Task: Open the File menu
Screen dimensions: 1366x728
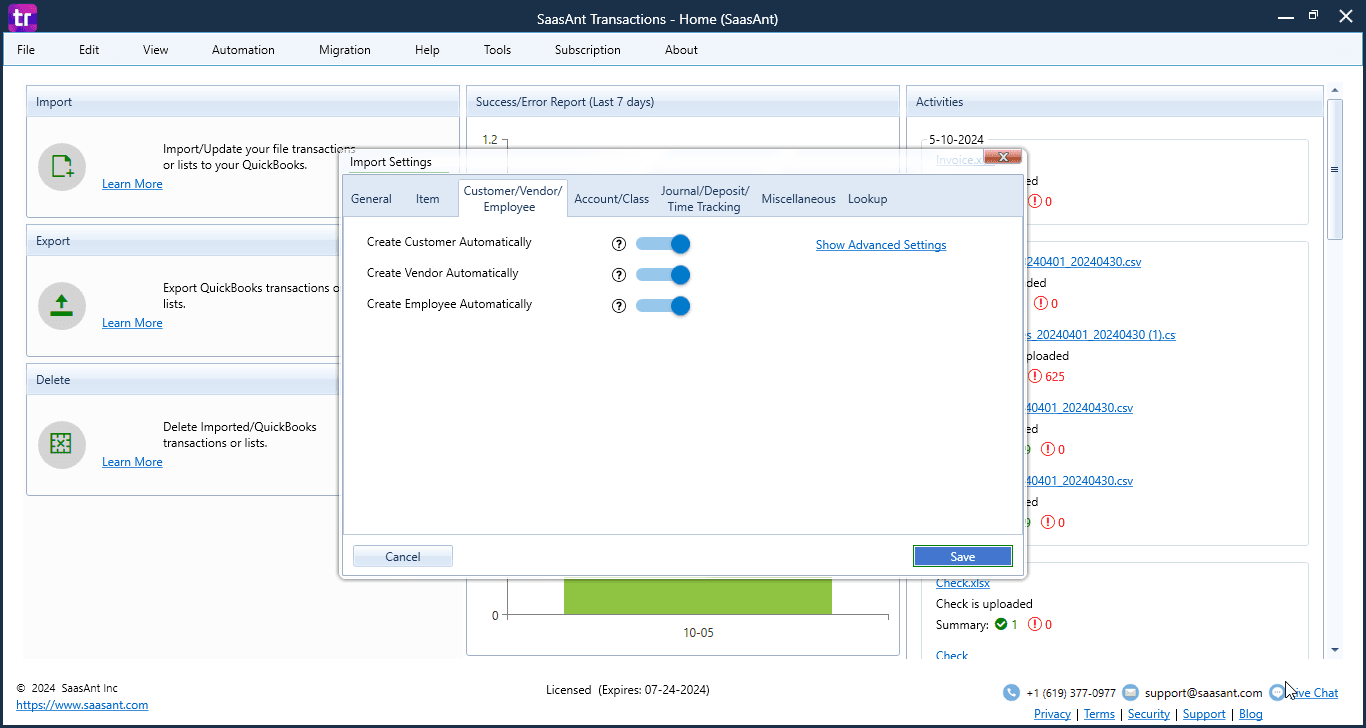Action: point(26,50)
